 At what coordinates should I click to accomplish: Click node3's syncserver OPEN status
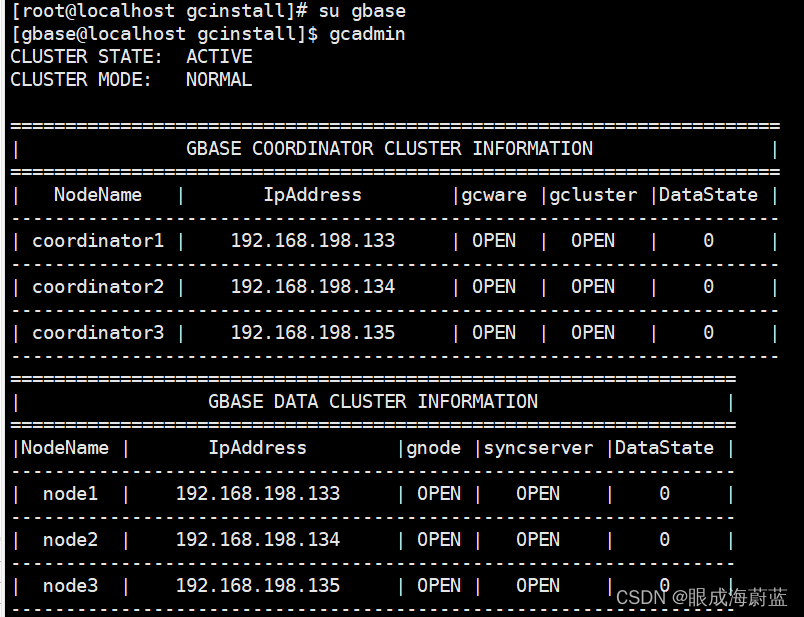coord(538,586)
